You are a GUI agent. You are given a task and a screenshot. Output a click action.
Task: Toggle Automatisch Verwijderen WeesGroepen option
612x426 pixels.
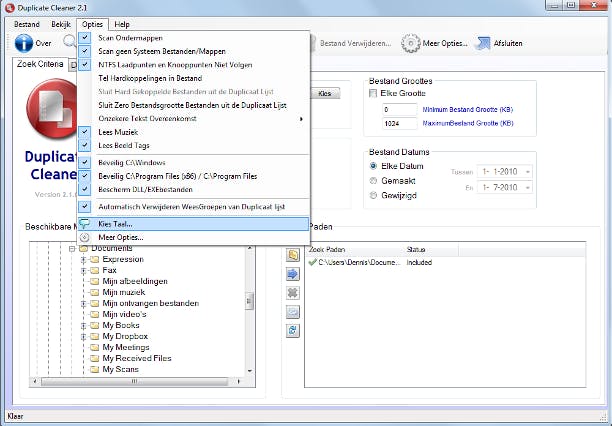[194, 207]
